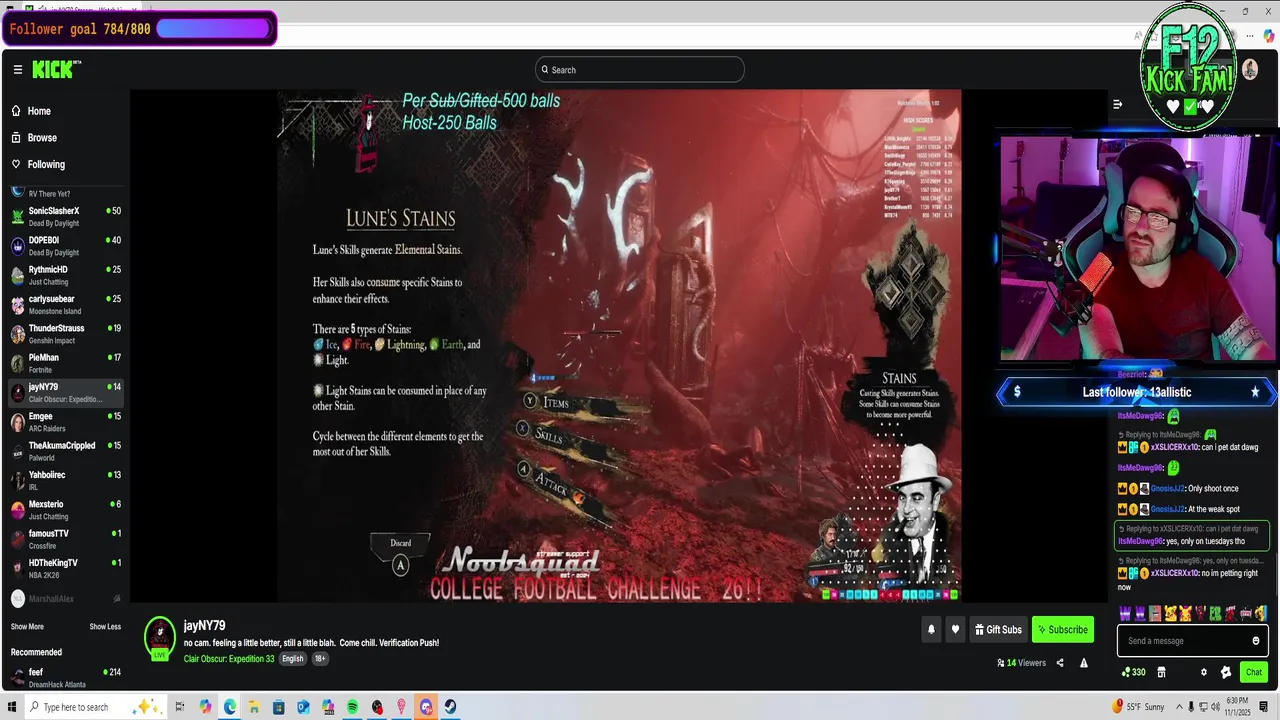
Task: Open Emgee channel in sidebar
Action: point(65,422)
